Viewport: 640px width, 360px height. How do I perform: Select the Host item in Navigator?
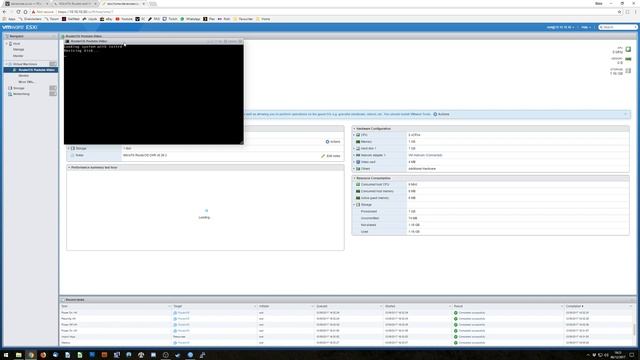[16, 44]
